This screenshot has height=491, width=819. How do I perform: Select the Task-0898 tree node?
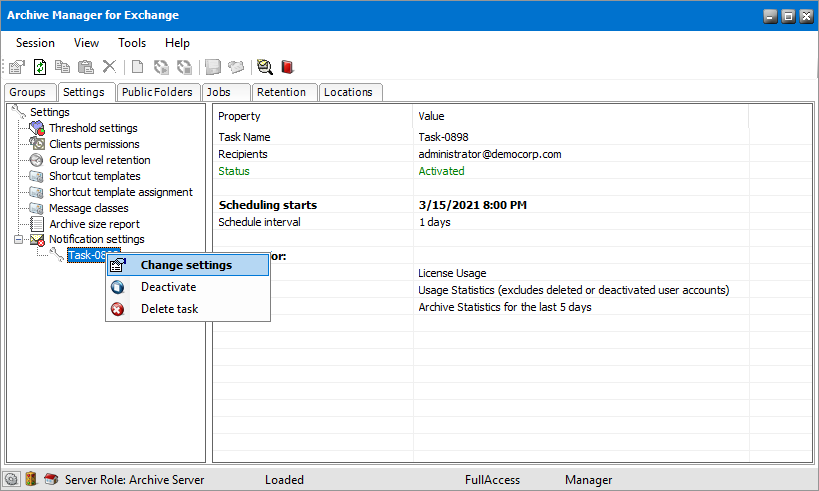(87, 255)
